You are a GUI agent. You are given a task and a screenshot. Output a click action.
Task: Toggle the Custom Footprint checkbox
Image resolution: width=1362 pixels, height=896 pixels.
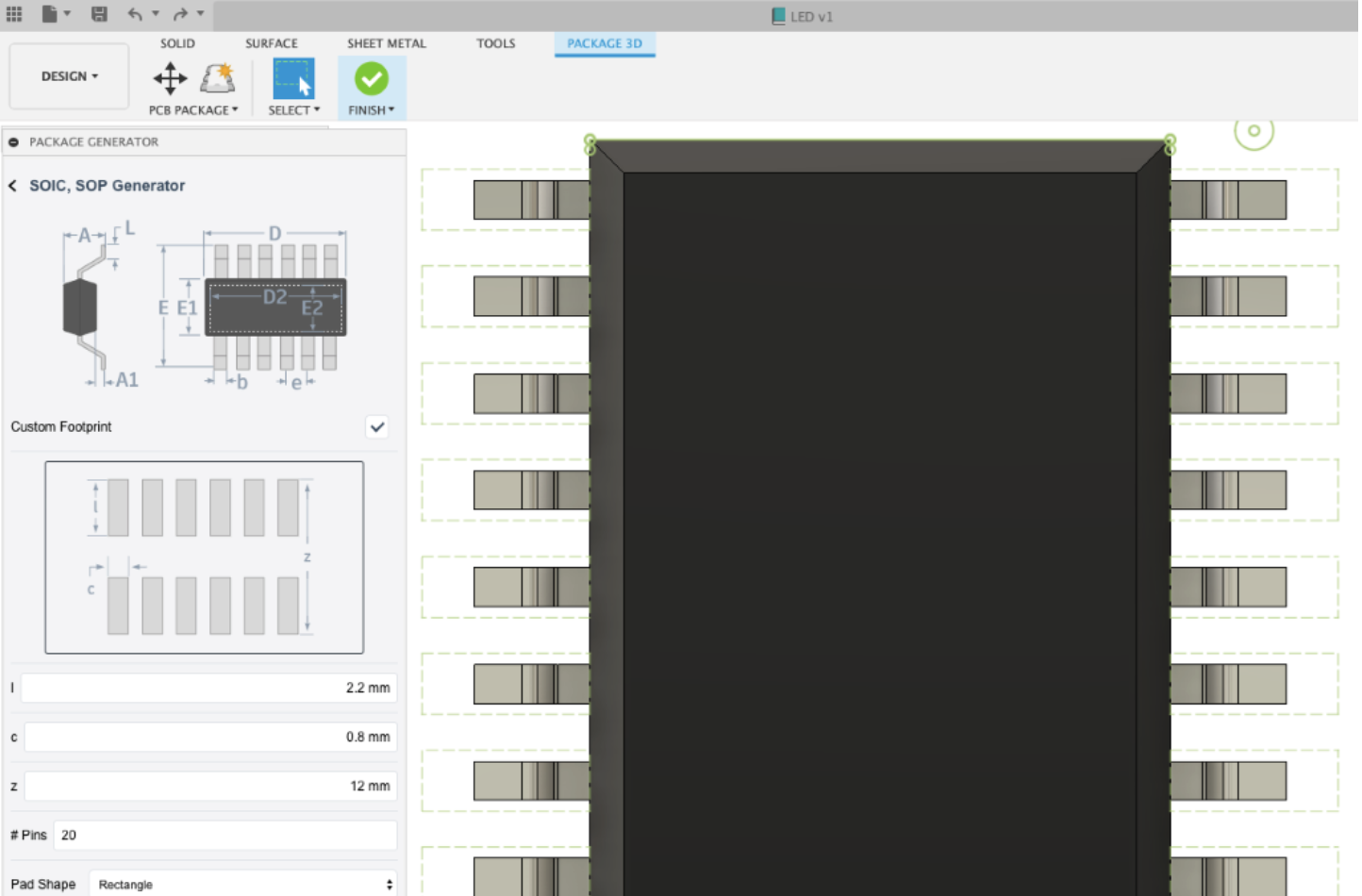click(x=377, y=427)
